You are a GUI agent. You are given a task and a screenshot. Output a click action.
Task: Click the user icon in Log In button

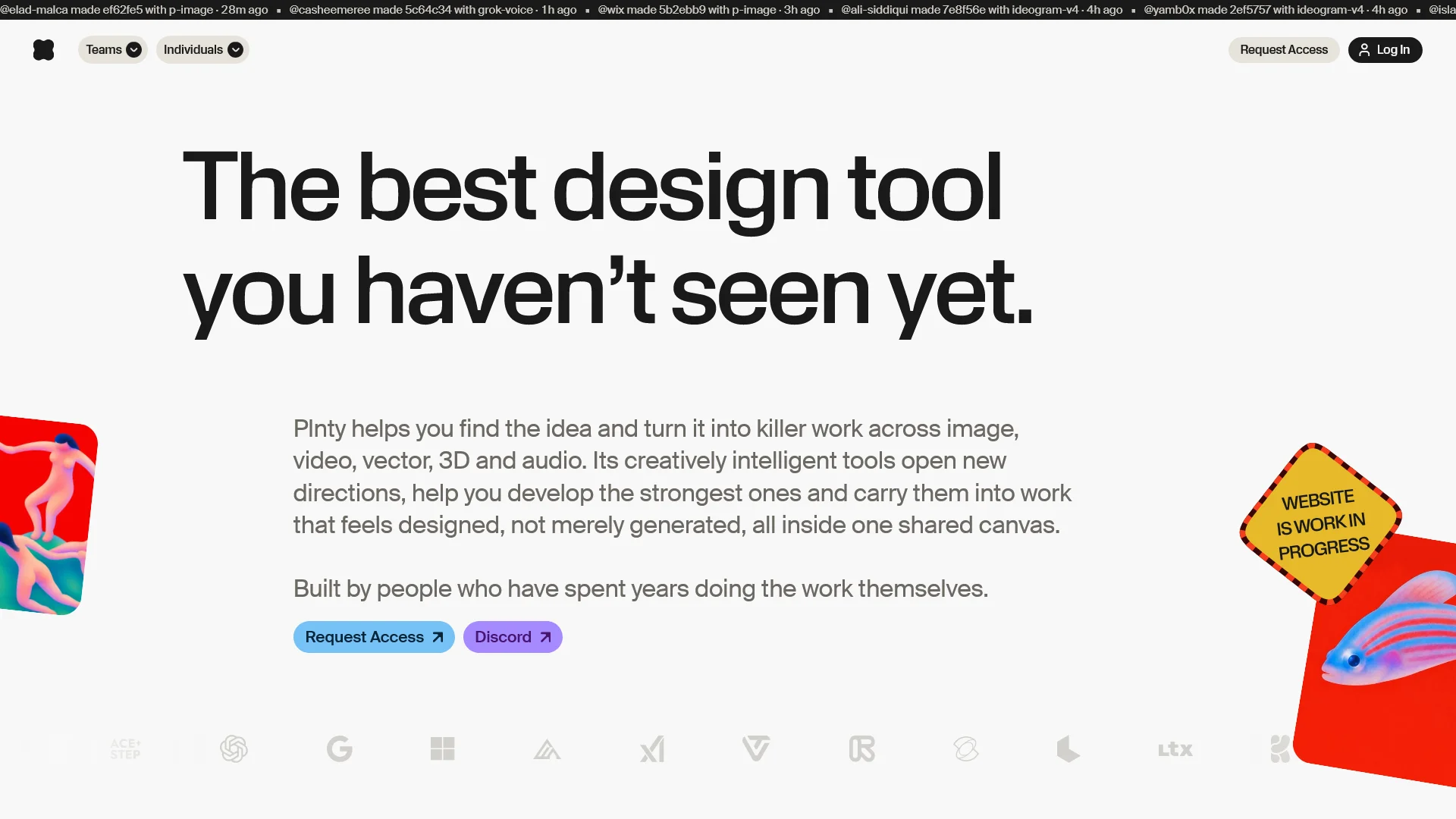(1364, 50)
